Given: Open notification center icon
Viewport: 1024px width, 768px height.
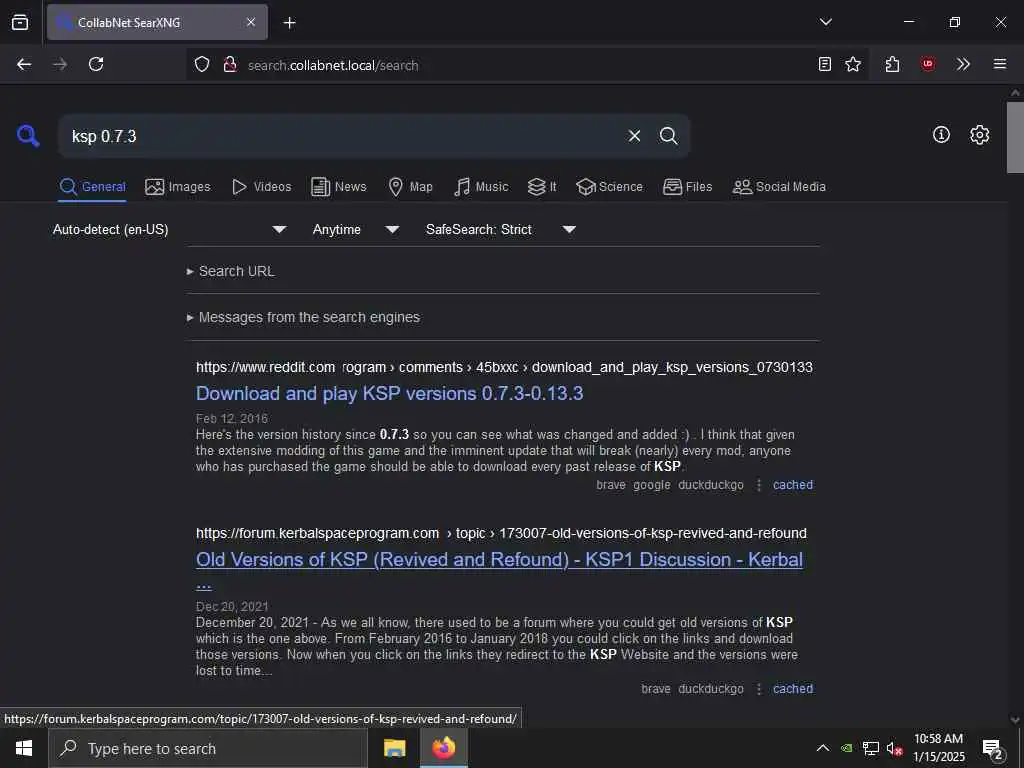Looking at the screenshot, I should [x=993, y=750].
